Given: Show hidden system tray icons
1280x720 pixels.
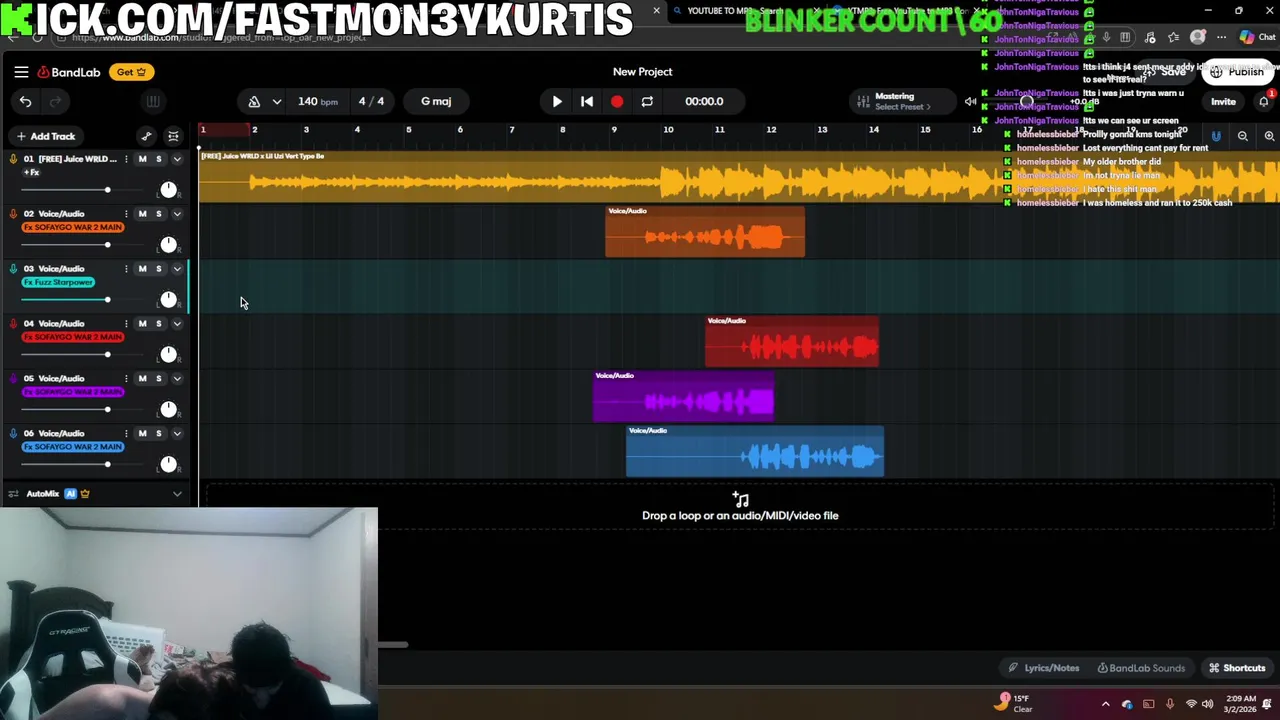Looking at the screenshot, I should [1105, 704].
